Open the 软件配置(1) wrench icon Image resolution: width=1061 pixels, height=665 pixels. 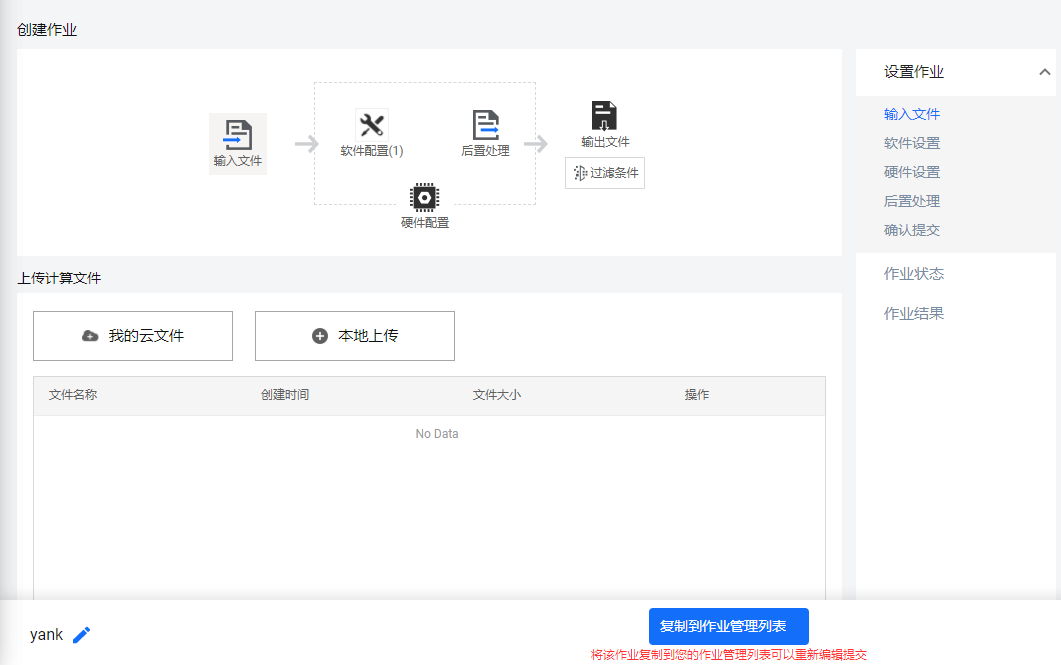[x=371, y=124]
